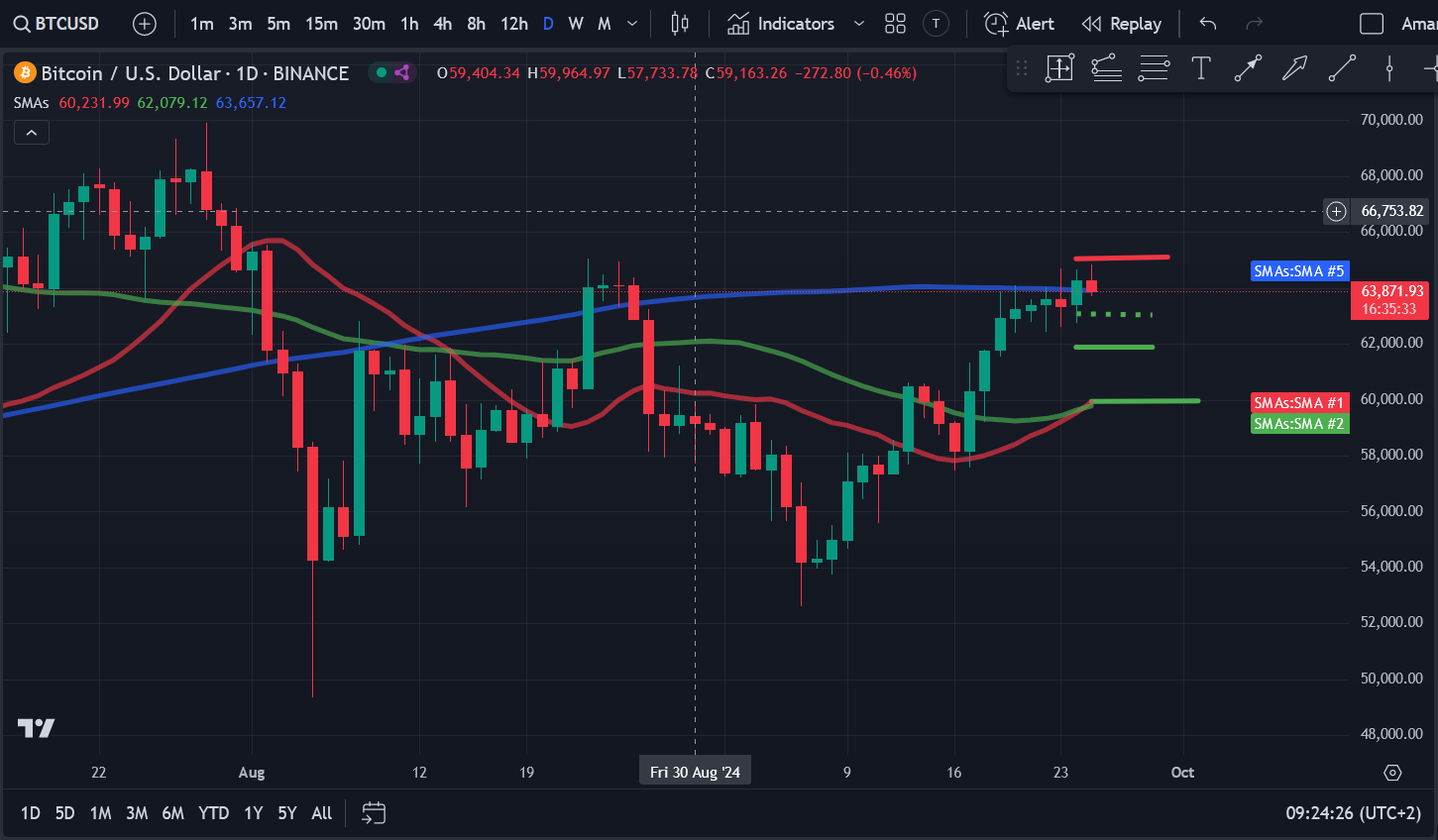Screen dimensions: 1438x840
Task: Redo the chart action
Action: (x=1255, y=24)
